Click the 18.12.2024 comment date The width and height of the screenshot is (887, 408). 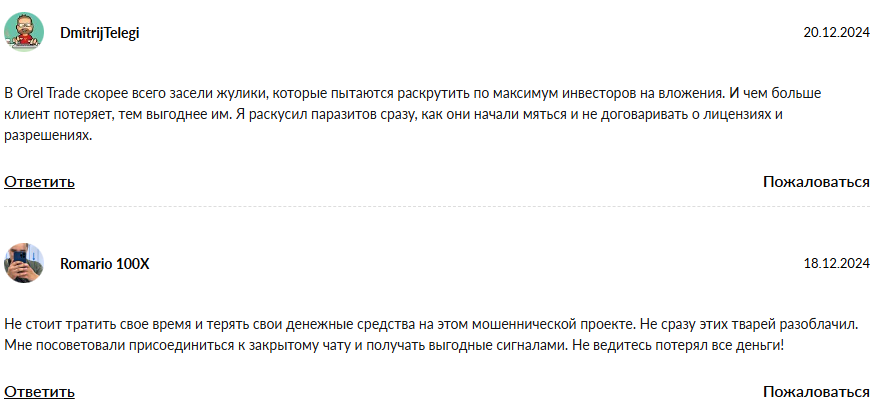[x=837, y=264]
